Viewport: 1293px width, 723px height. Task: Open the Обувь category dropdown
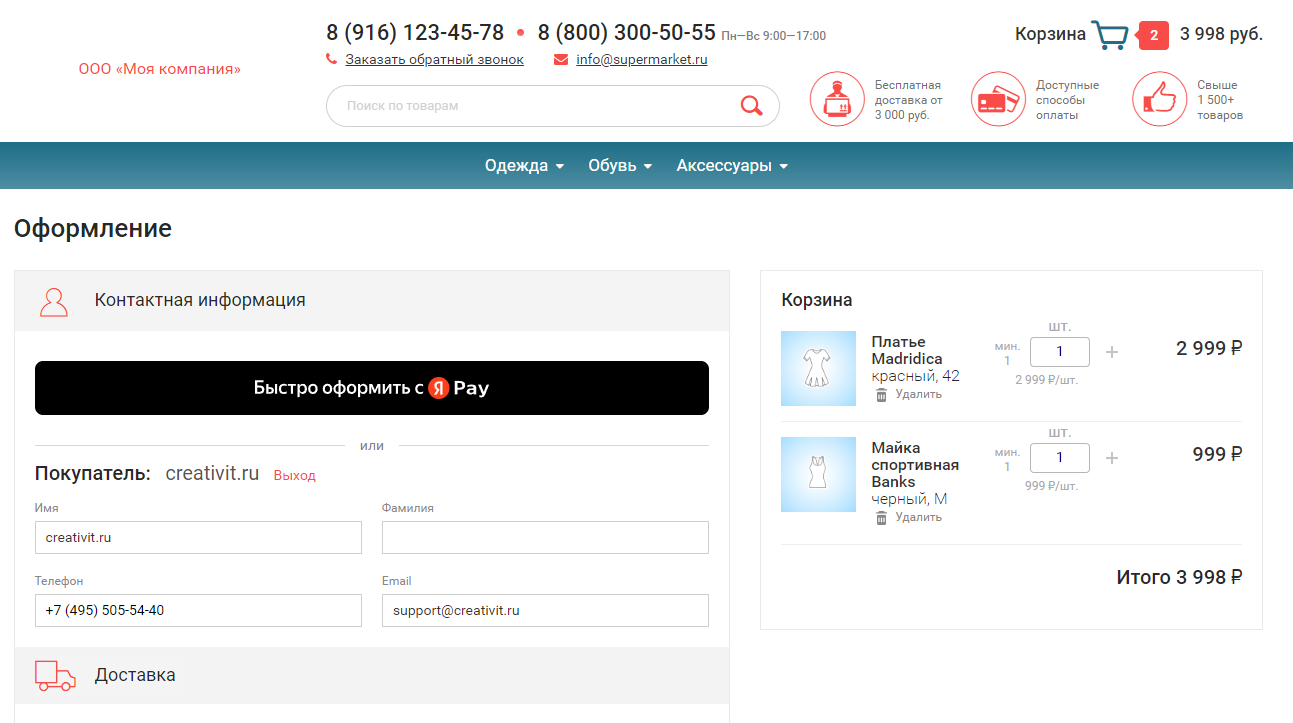click(x=620, y=166)
